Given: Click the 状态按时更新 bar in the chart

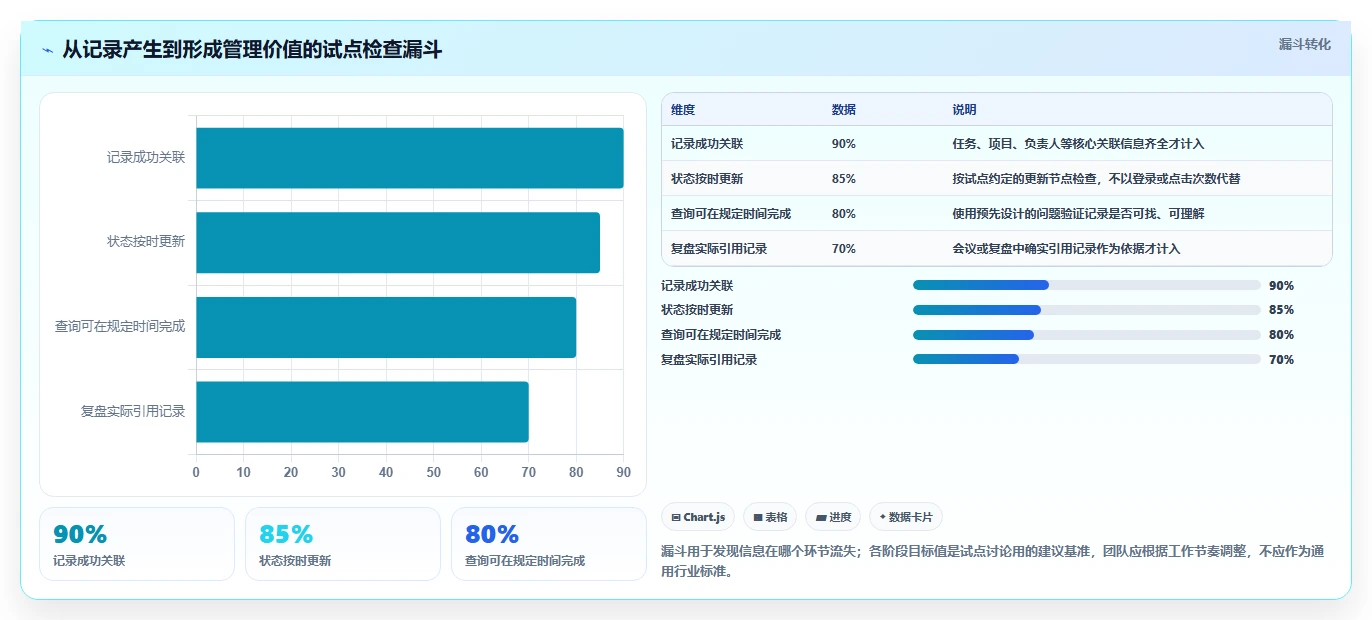Looking at the screenshot, I should (398, 242).
